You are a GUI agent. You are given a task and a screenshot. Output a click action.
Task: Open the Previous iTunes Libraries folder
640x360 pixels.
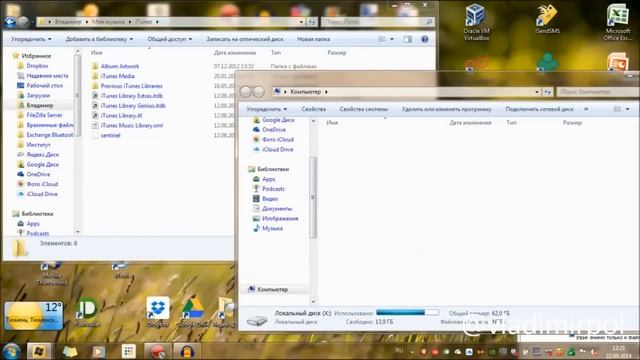131,86
